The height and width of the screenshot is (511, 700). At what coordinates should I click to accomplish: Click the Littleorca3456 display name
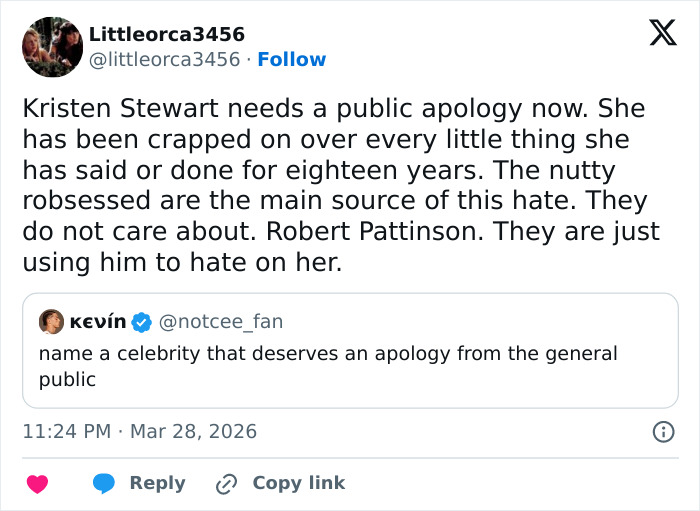click(167, 35)
